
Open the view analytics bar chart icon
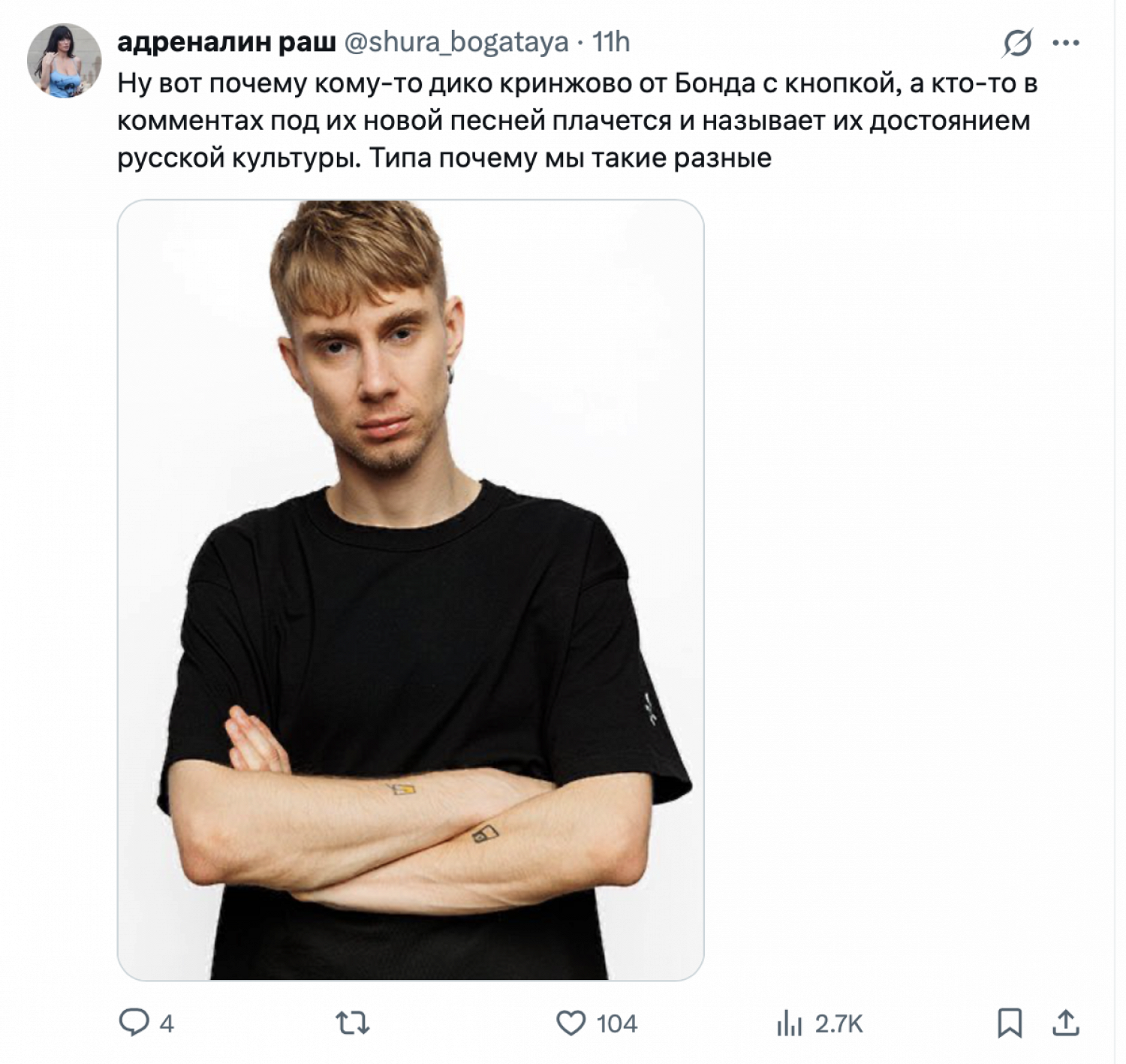(789, 1023)
